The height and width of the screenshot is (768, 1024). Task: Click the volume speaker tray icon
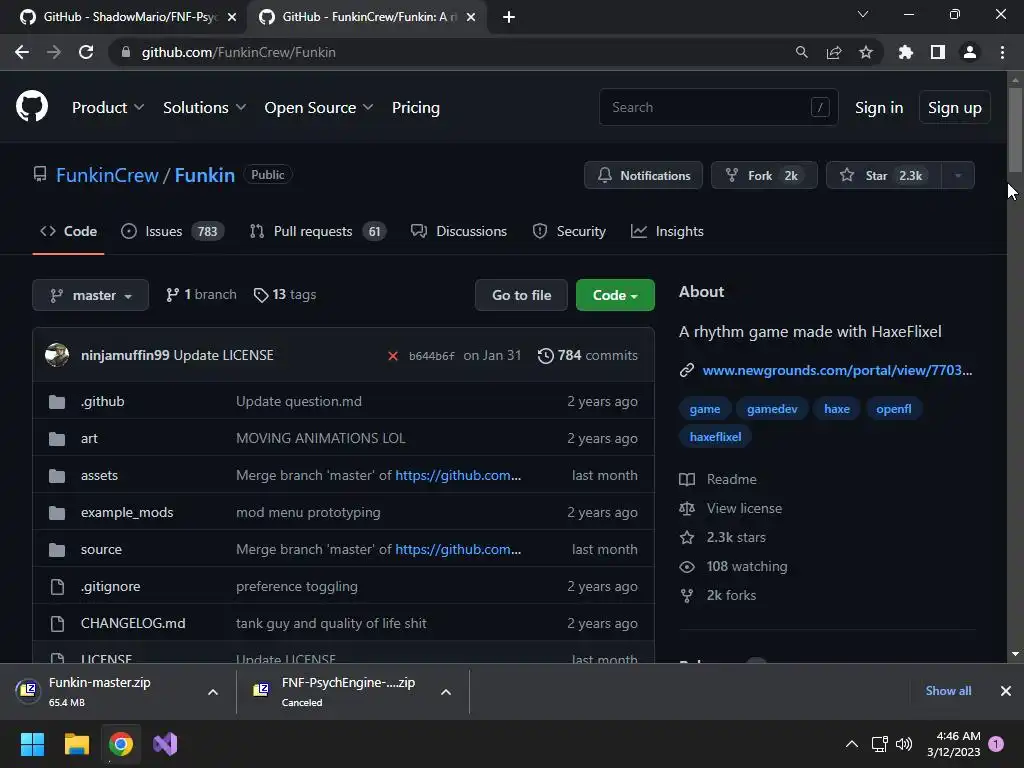point(904,744)
